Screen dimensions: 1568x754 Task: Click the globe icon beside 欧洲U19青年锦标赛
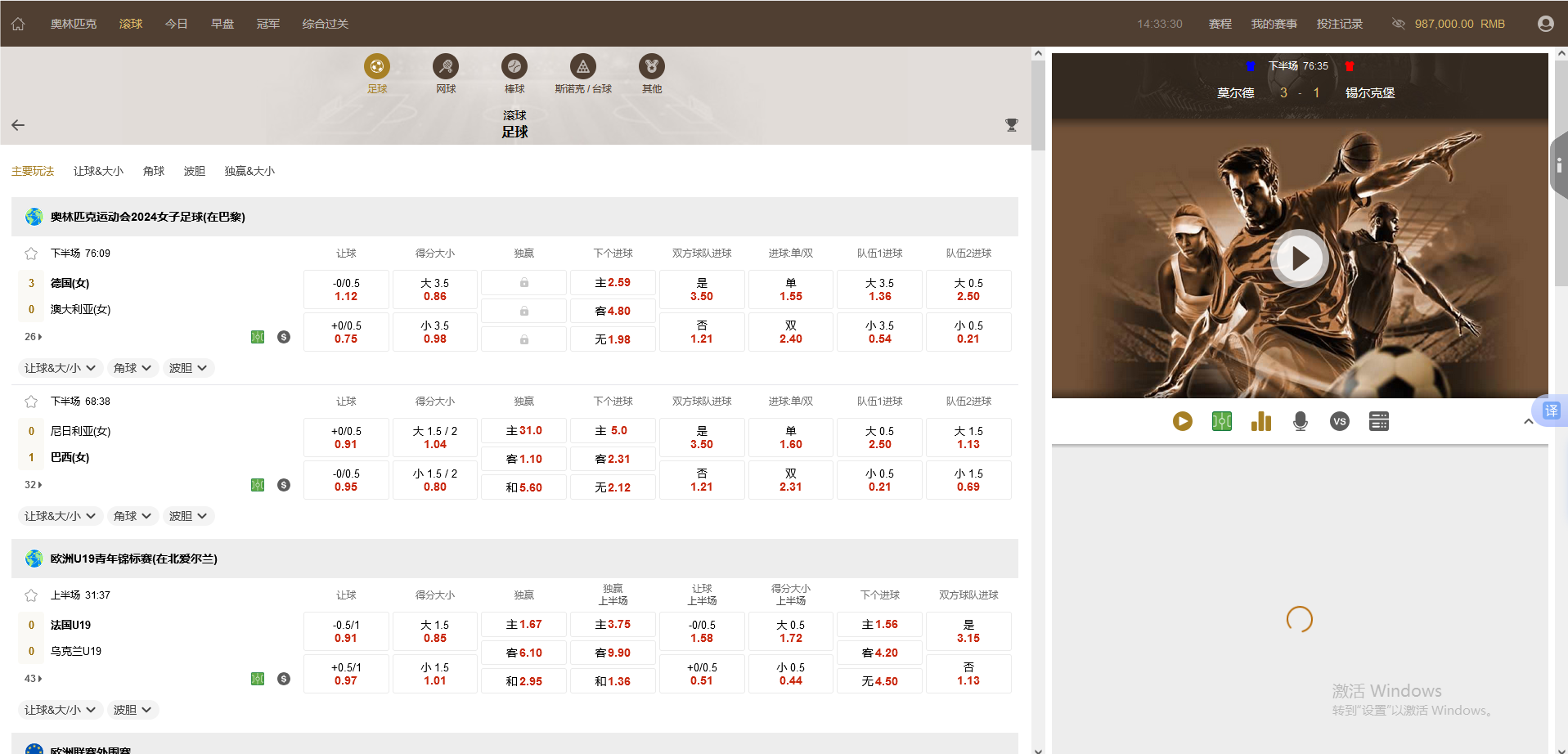pos(34,559)
